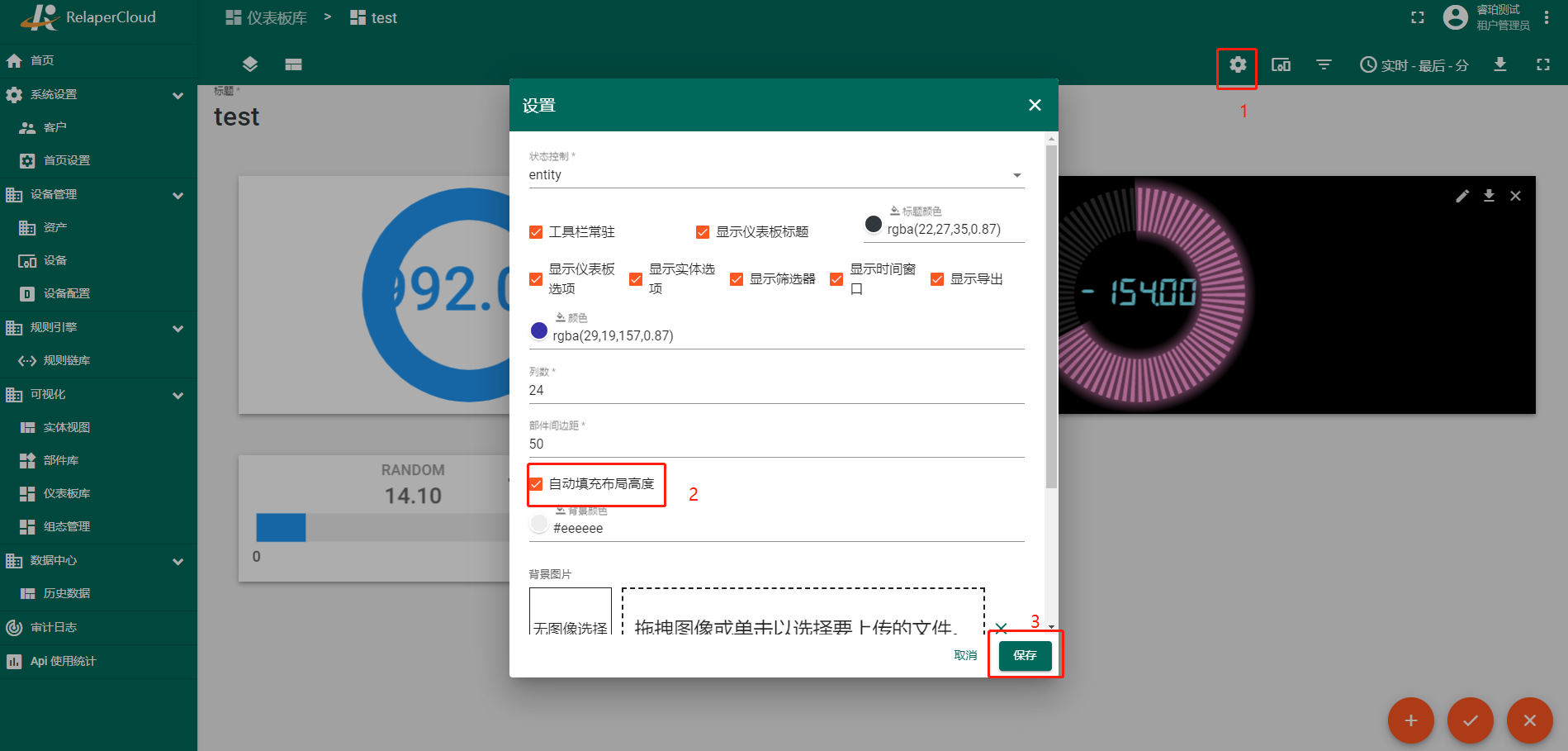Collapse the 设备管理 sidebar section
The width and height of the screenshot is (1568, 751).
(178, 195)
